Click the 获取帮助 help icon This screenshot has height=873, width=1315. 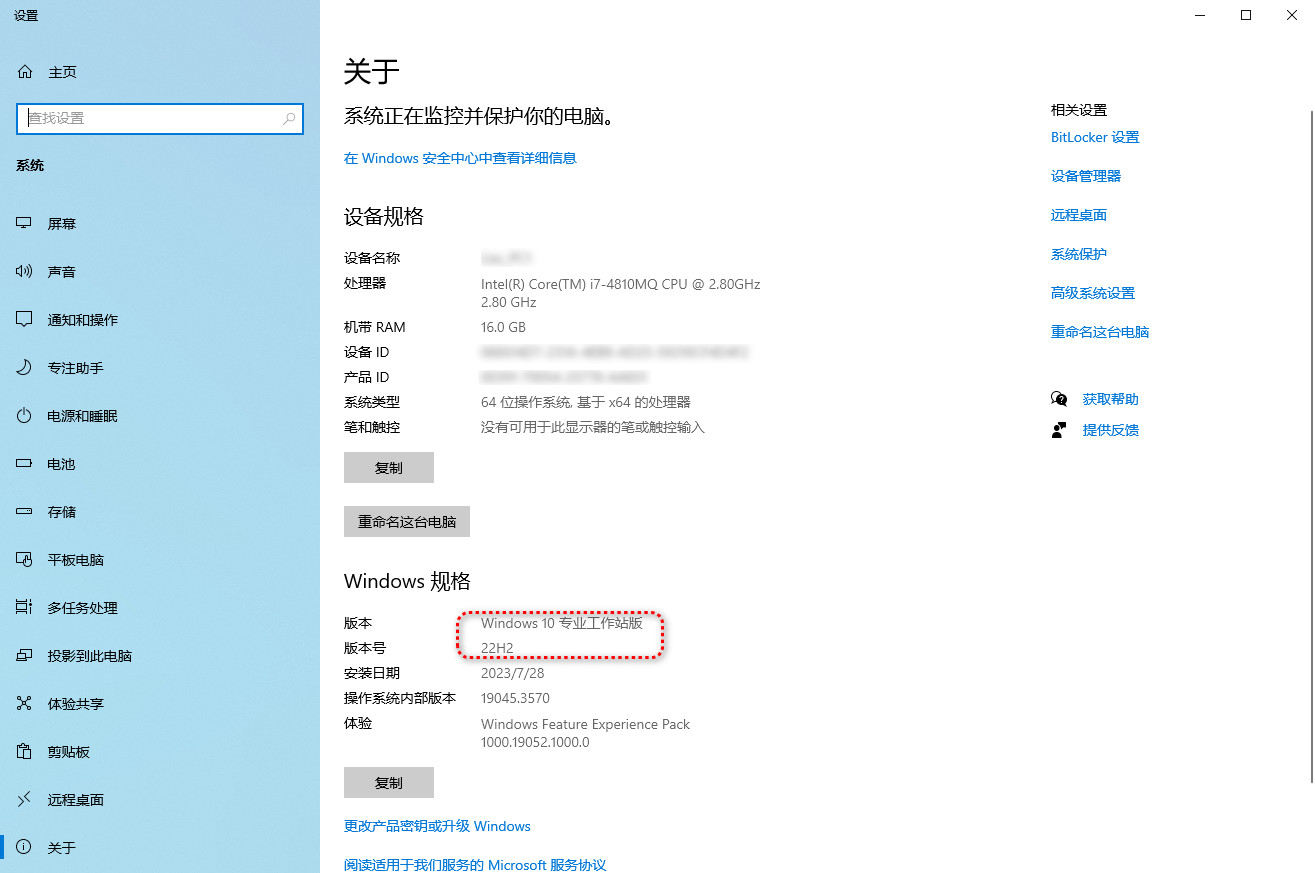(1059, 399)
